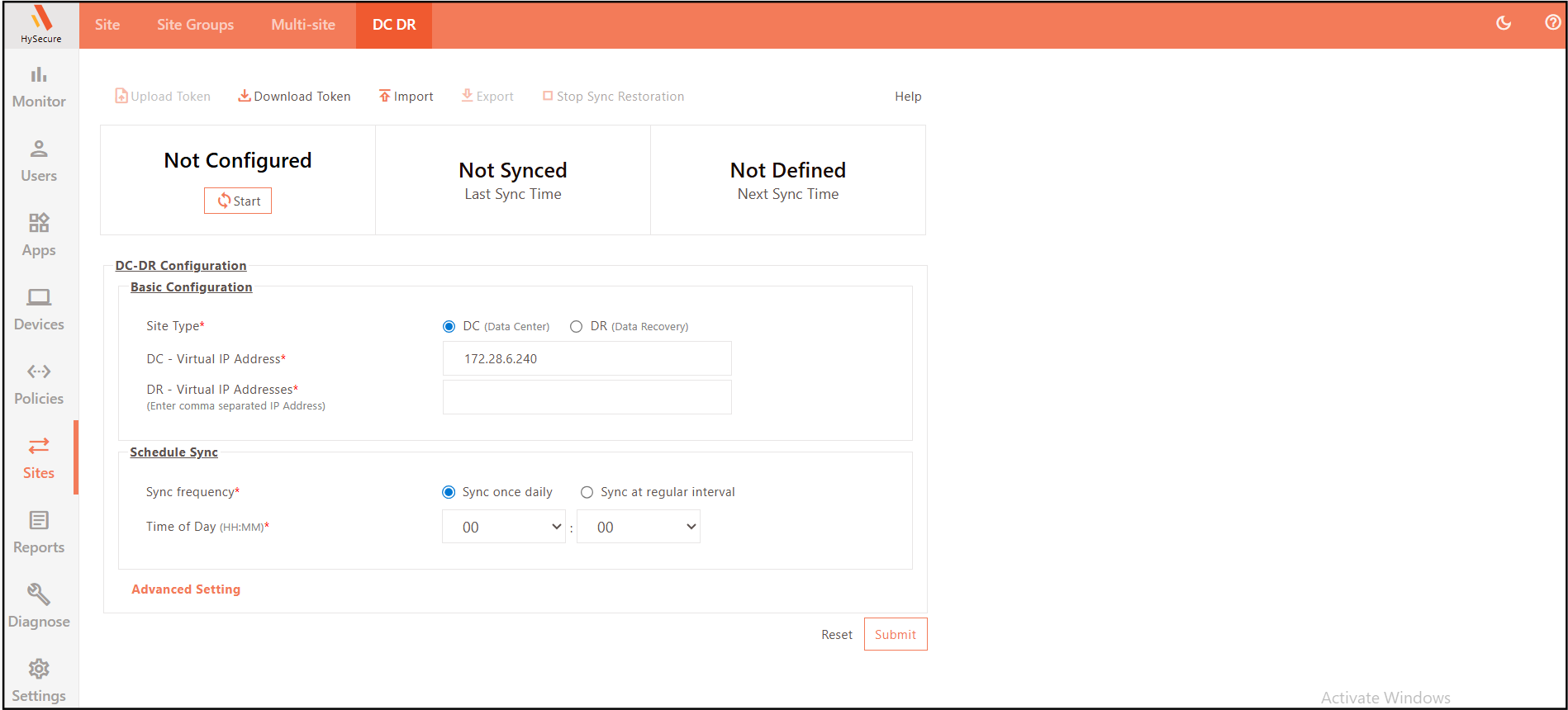This screenshot has width=1568, height=710.
Task: Expand the Advanced Setting section
Action: pyautogui.click(x=186, y=589)
